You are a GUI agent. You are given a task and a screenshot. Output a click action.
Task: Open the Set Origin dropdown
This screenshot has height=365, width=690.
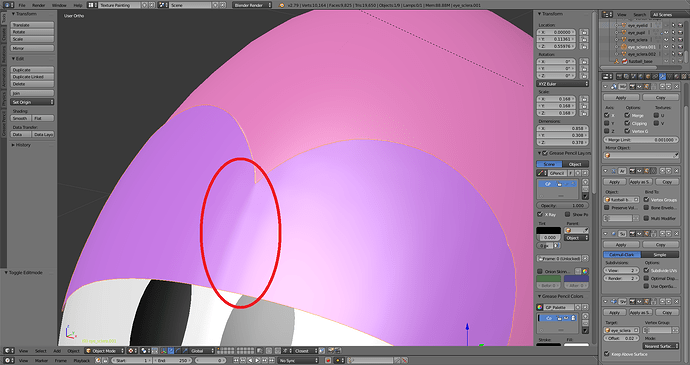tap(32, 102)
